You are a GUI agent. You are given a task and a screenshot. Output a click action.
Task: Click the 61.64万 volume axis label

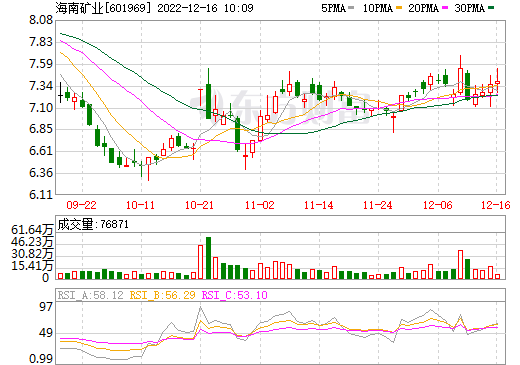pos(32,230)
